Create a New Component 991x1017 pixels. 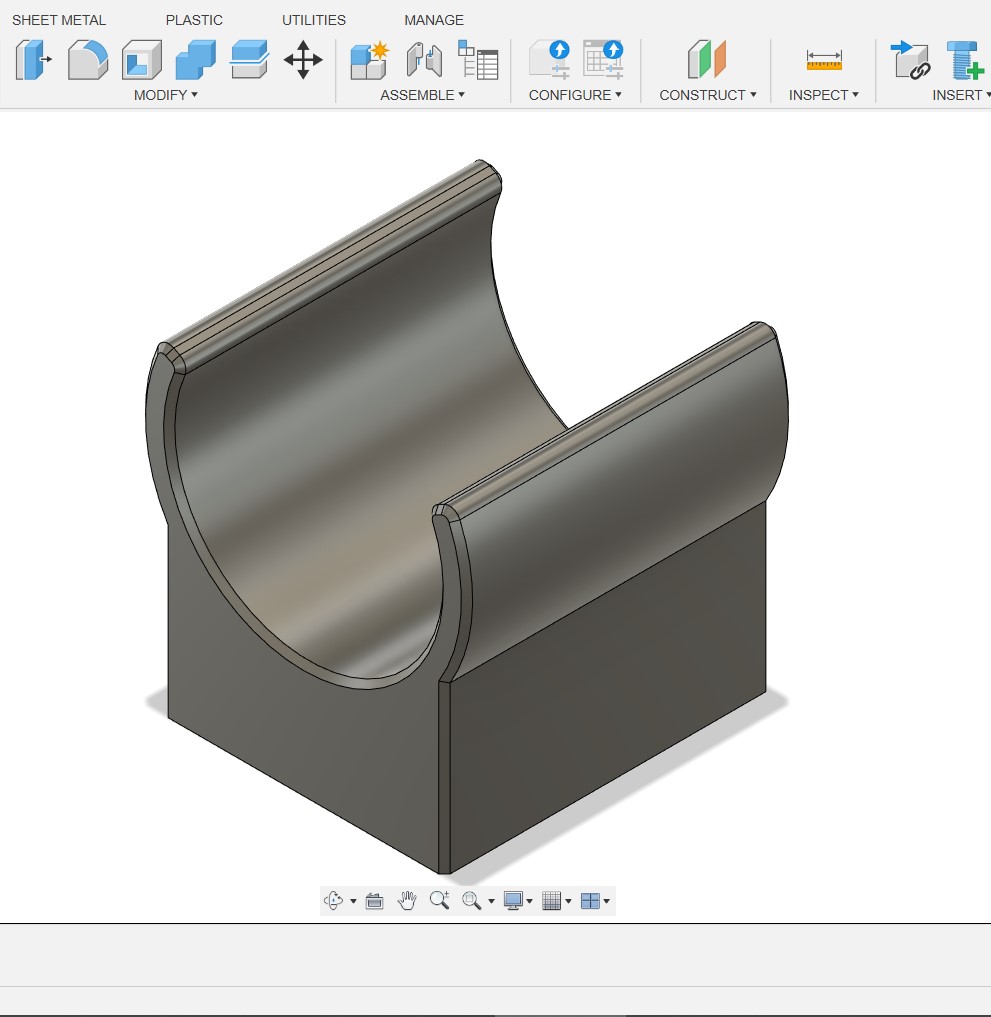pos(369,60)
